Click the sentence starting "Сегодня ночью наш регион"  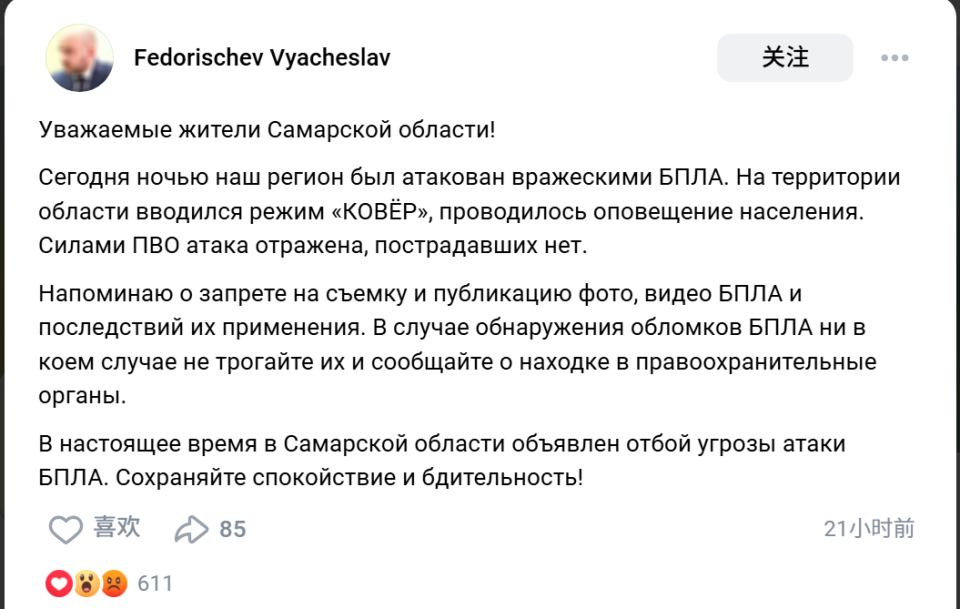pyautogui.click(x=380, y=178)
